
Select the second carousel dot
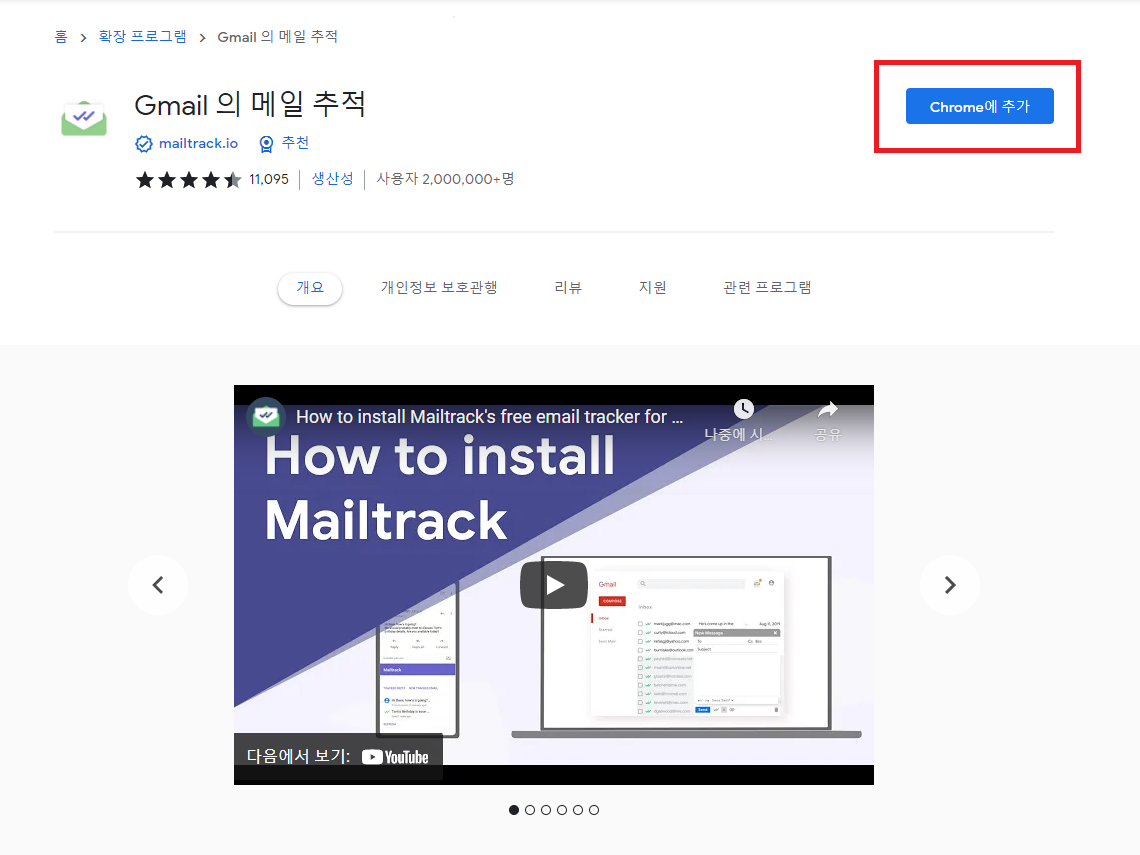pos(530,810)
